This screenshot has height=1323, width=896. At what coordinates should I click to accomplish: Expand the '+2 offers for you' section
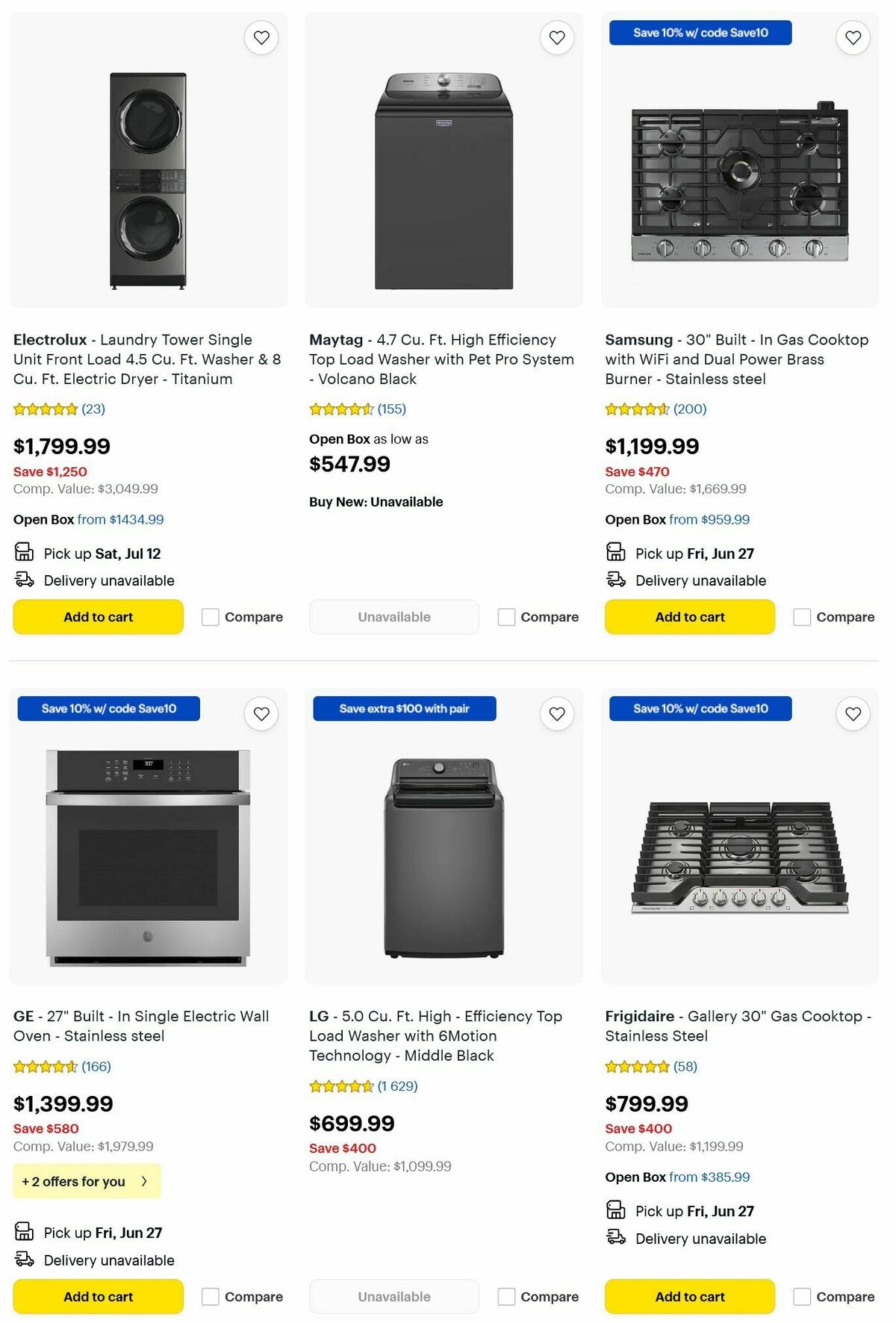click(87, 1181)
